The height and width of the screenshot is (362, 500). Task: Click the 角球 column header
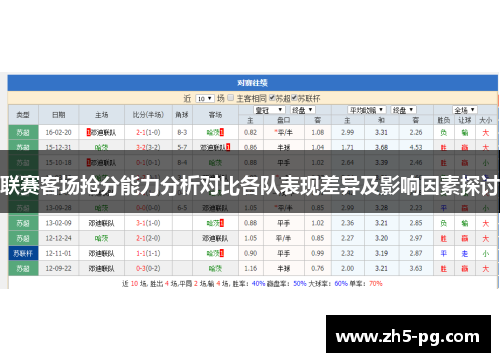(182, 115)
